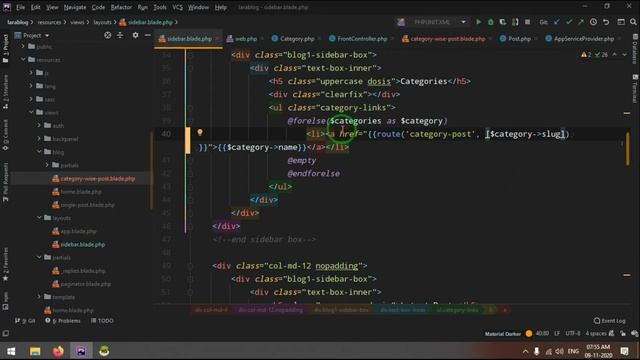
Task: Collapse the views folder
Action: (31, 112)
